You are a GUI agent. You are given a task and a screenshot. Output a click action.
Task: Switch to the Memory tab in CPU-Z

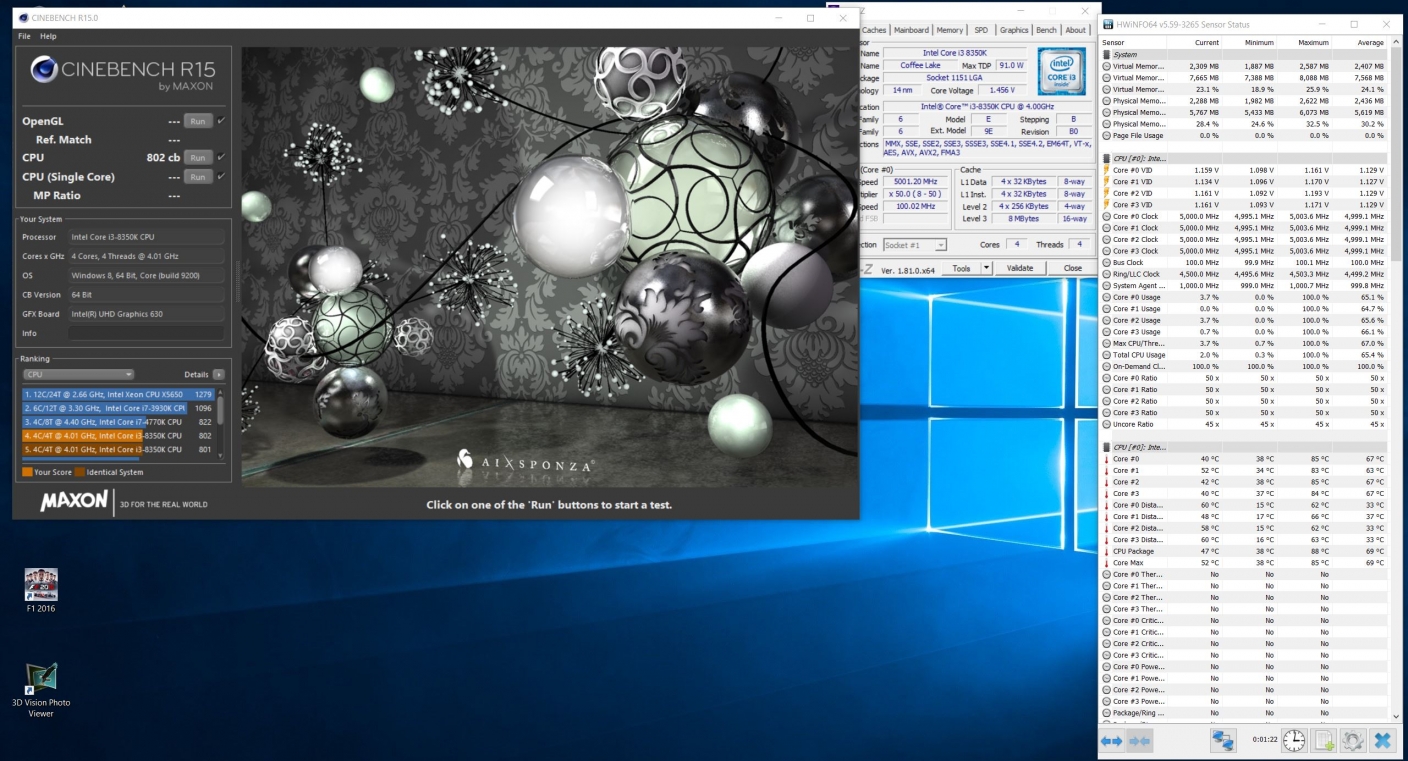coord(950,30)
